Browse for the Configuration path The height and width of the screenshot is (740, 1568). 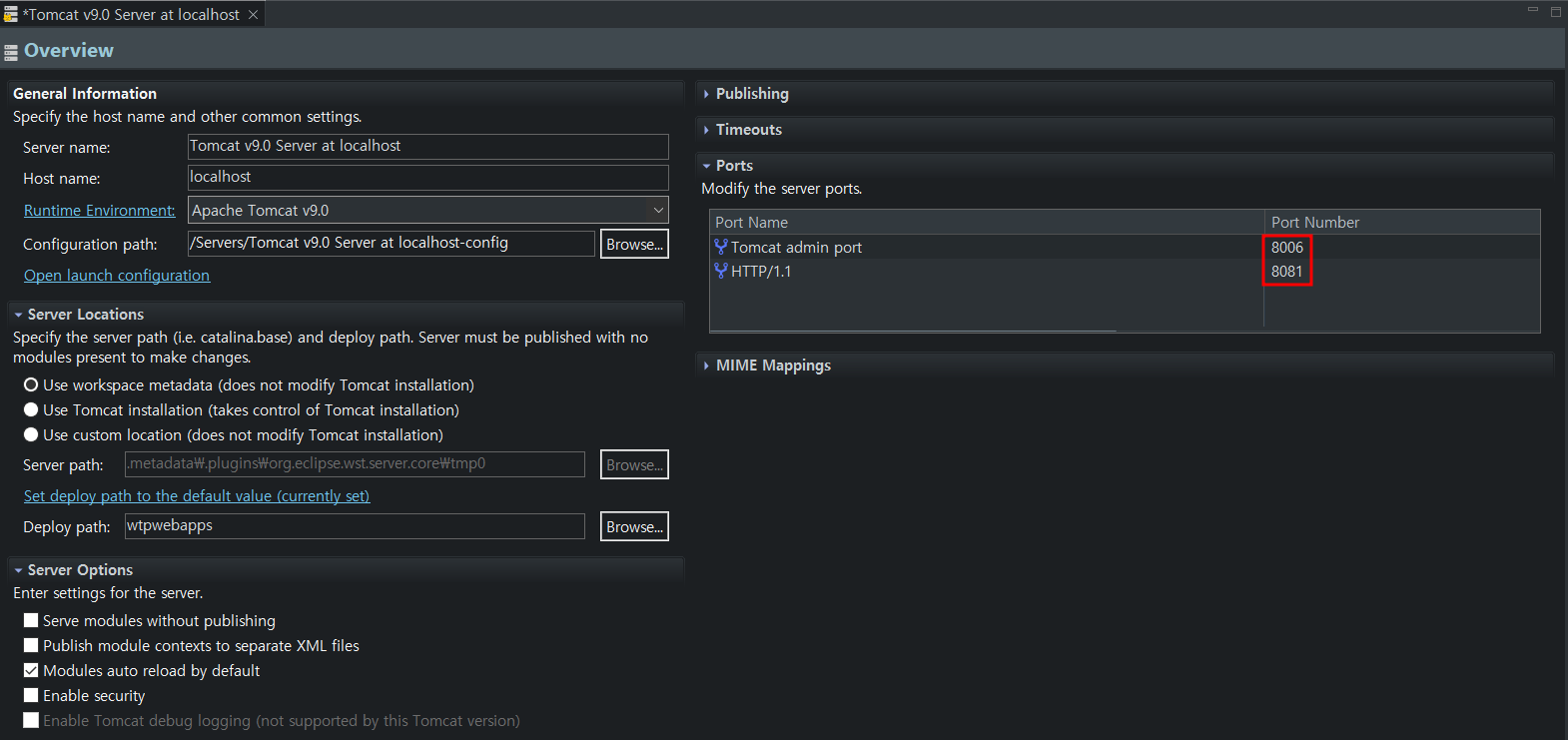[634, 244]
